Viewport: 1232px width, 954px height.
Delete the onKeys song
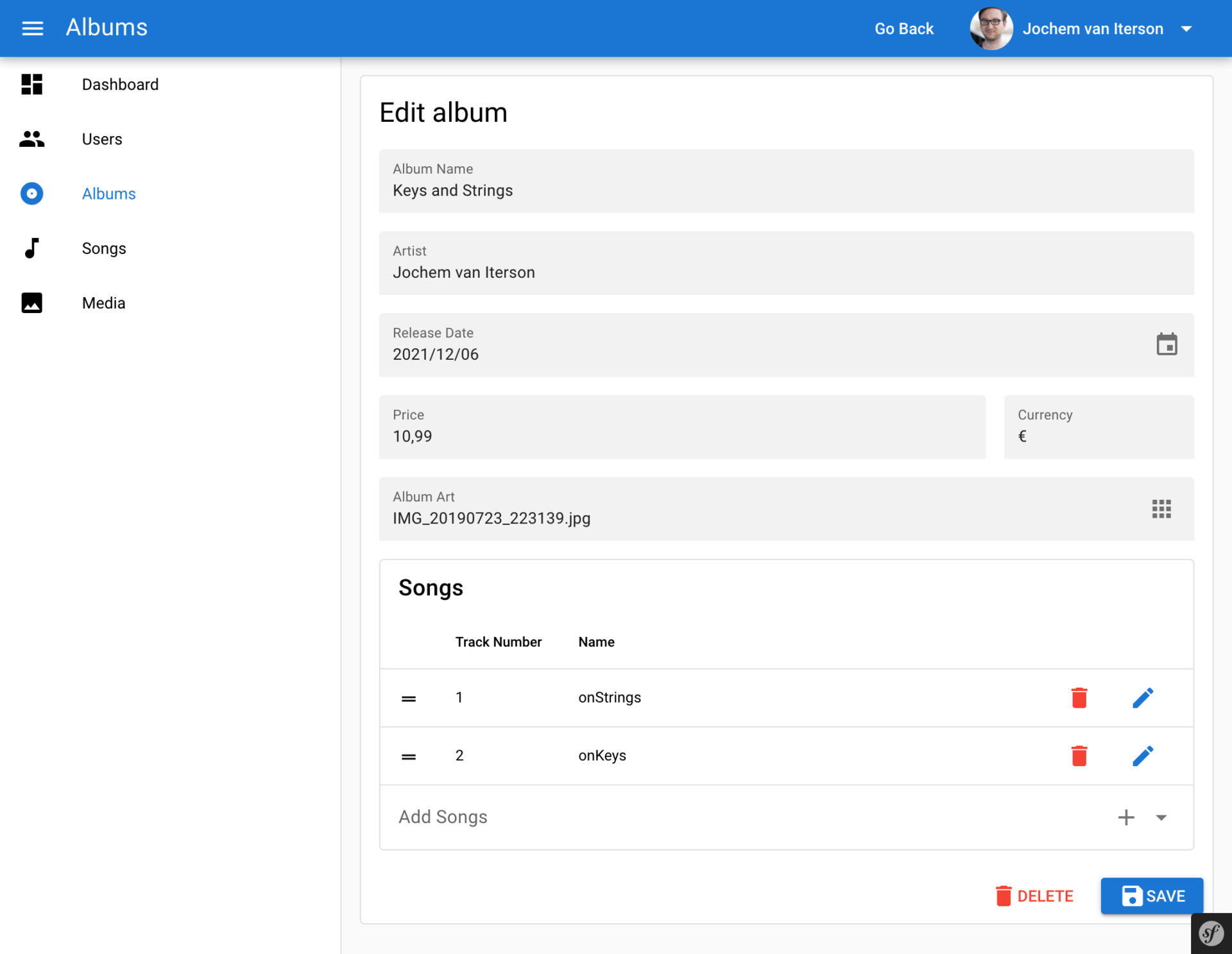pos(1079,756)
